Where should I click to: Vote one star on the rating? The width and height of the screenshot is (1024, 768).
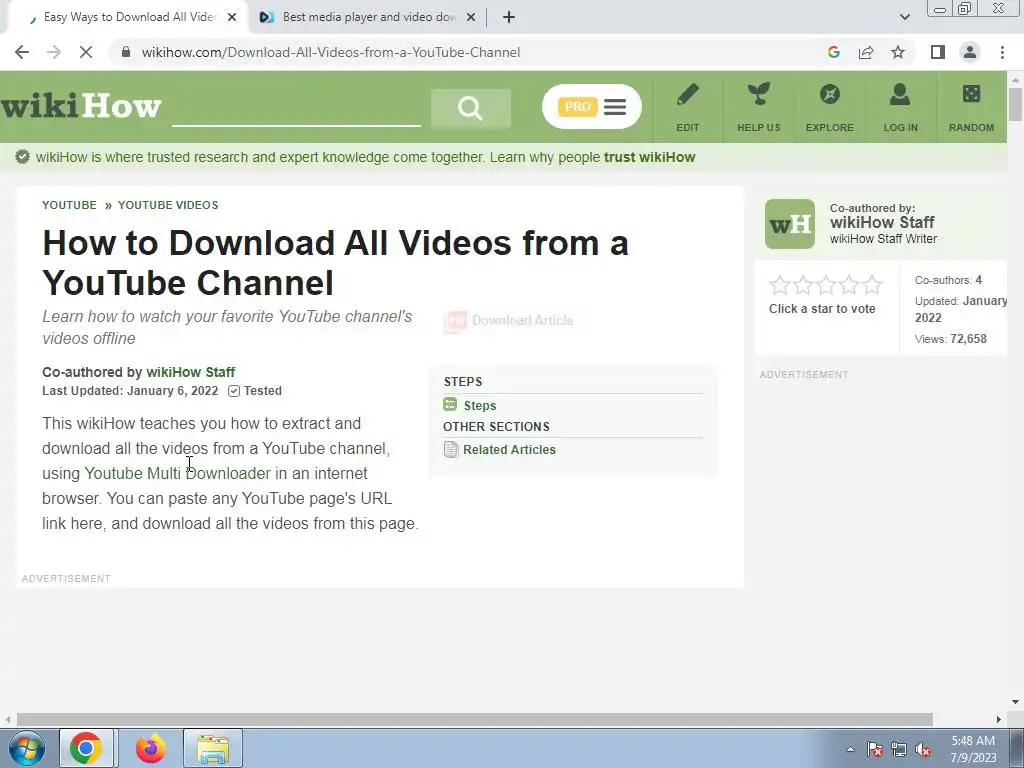pos(779,285)
